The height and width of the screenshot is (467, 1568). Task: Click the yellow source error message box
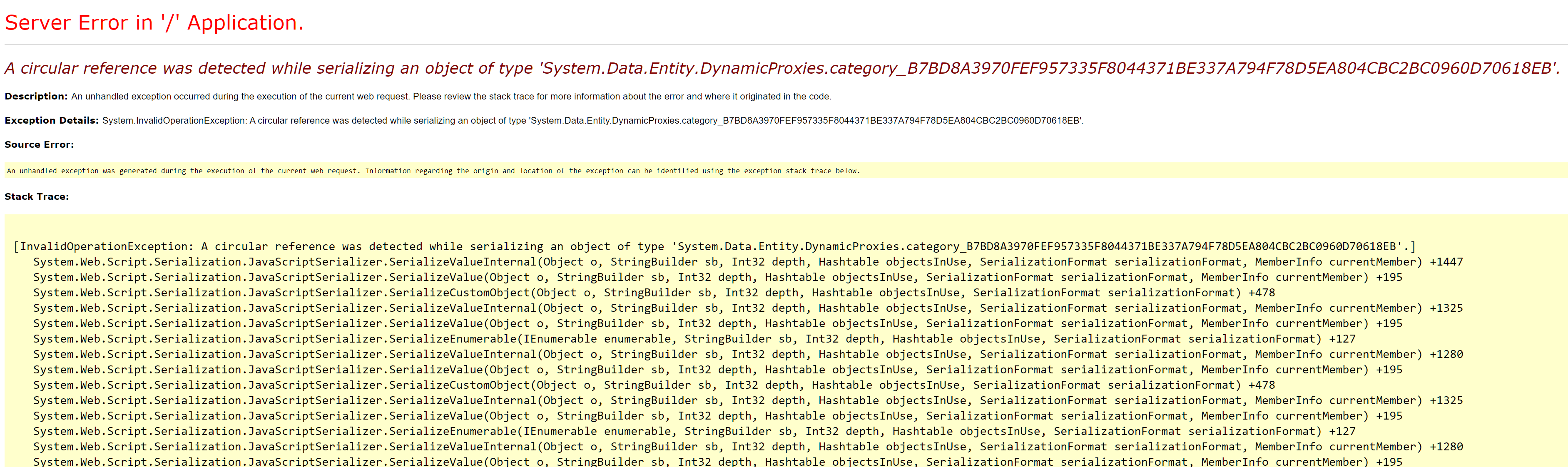tap(433, 171)
